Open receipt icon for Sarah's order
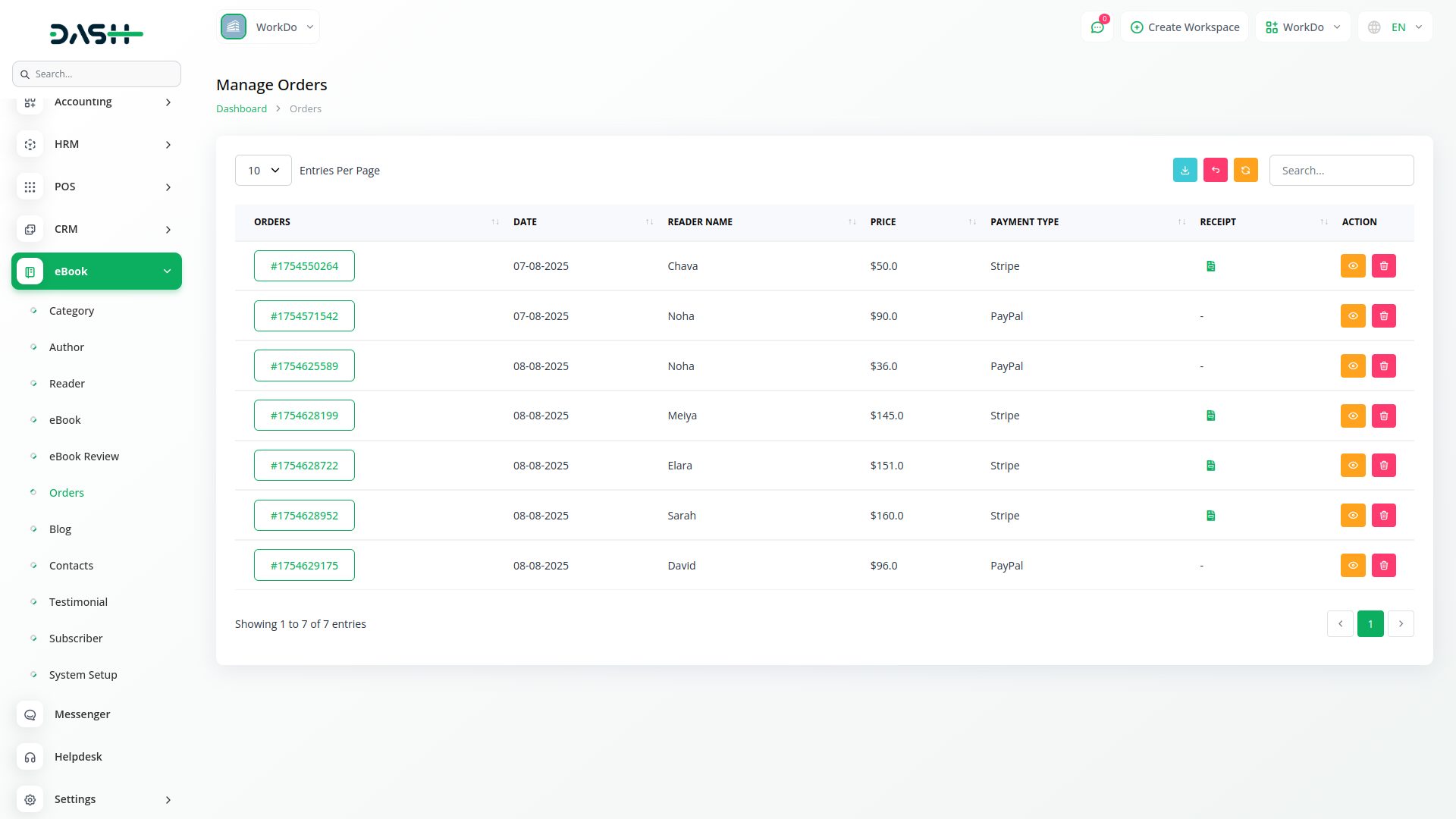This screenshot has width=1456, height=819. click(x=1210, y=516)
